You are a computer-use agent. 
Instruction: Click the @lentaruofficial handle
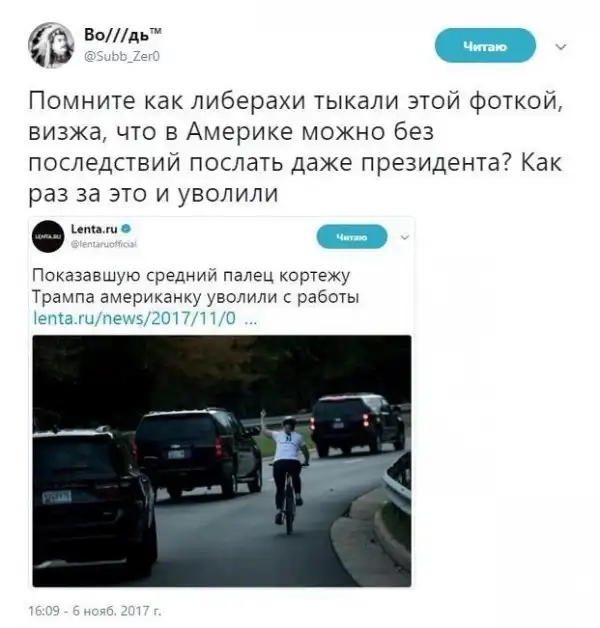point(104,244)
